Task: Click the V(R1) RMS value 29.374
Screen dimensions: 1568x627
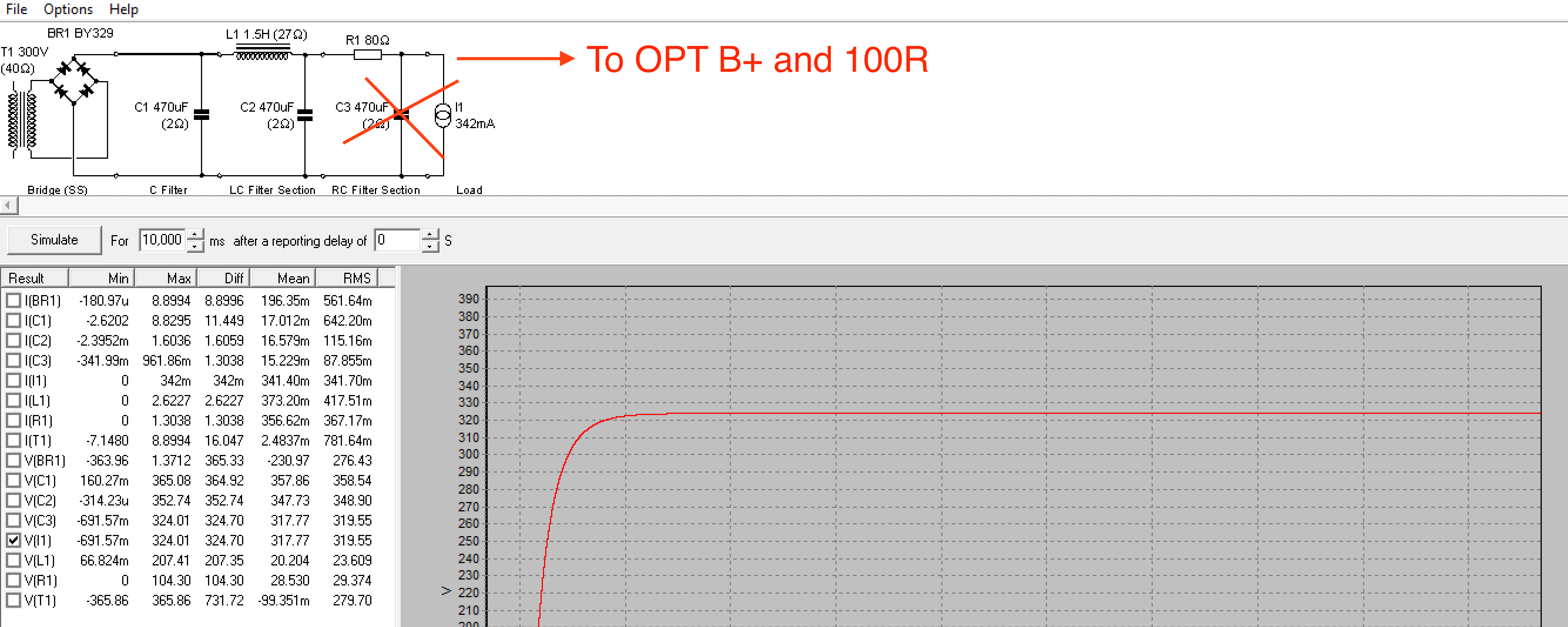Action: click(352, 580)
